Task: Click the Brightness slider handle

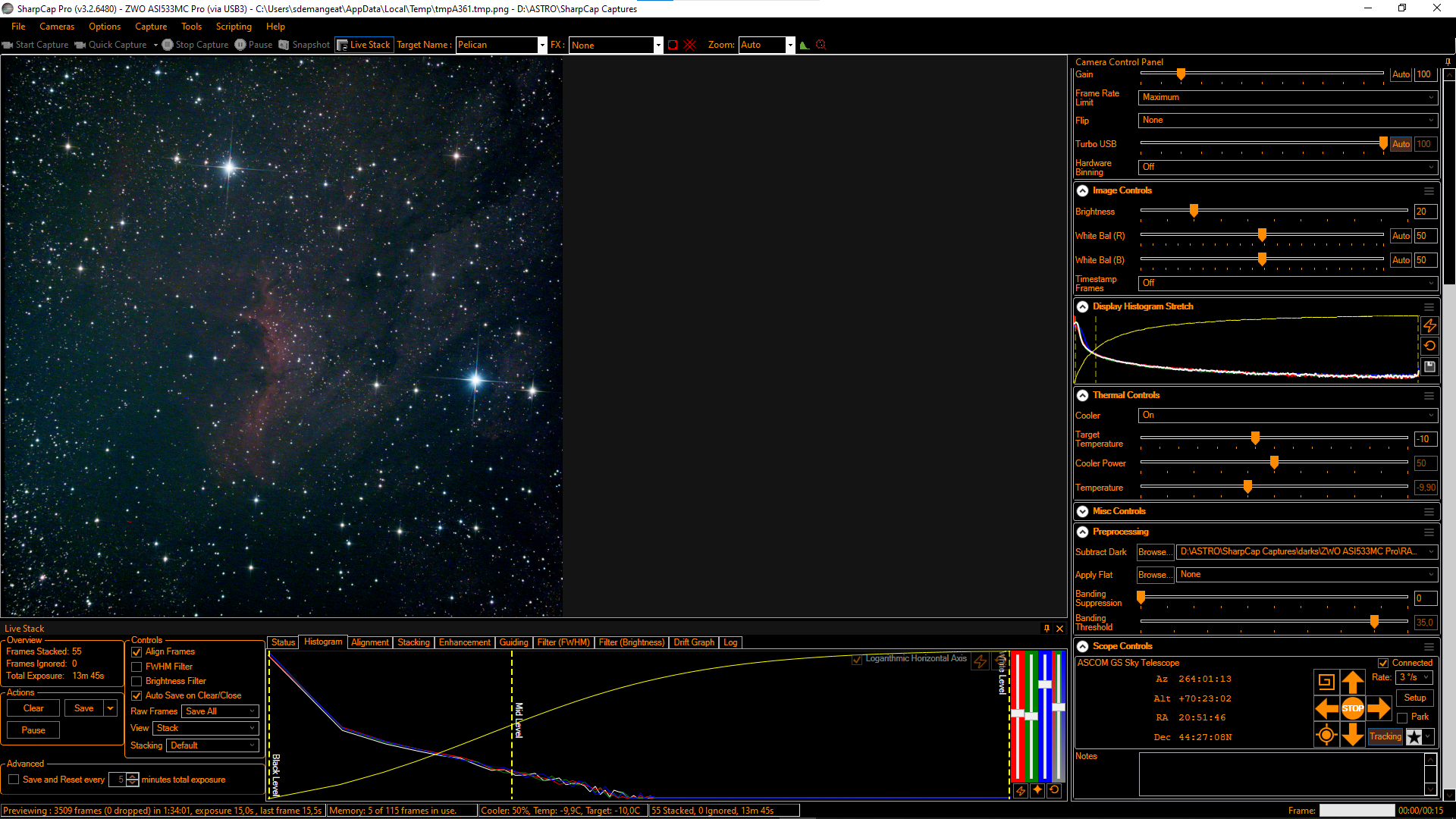Action: pyautogui.click(x=1194, y=211)
